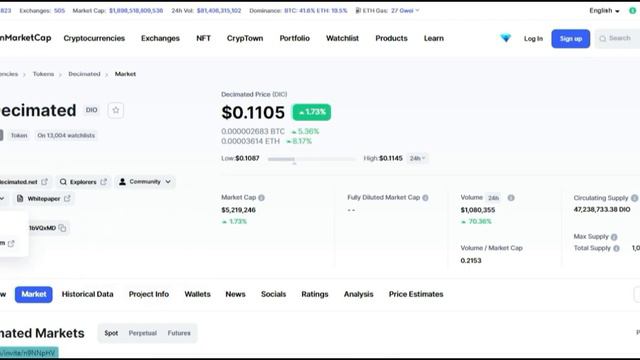Viewport: 640px width, 360px height.
Task: Click the CoinMarketCap logo
Action: pyautogui.click(x=25, y=38)
